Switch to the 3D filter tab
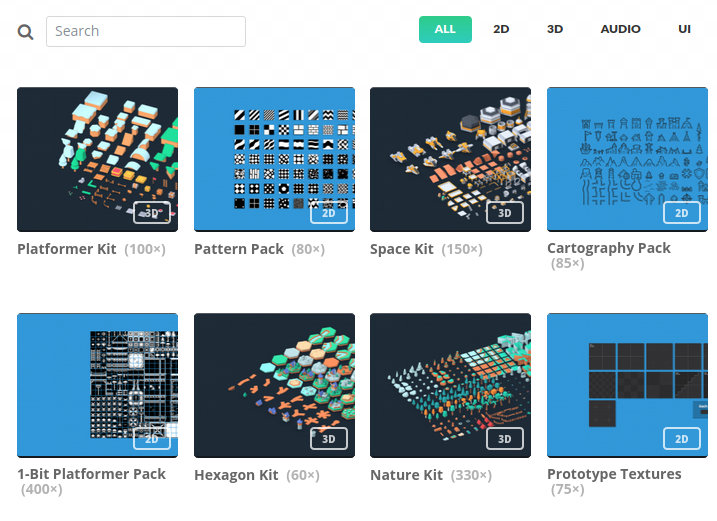This screenshot has height=521, width=717. pyautogui.click(x=555, y=29)
